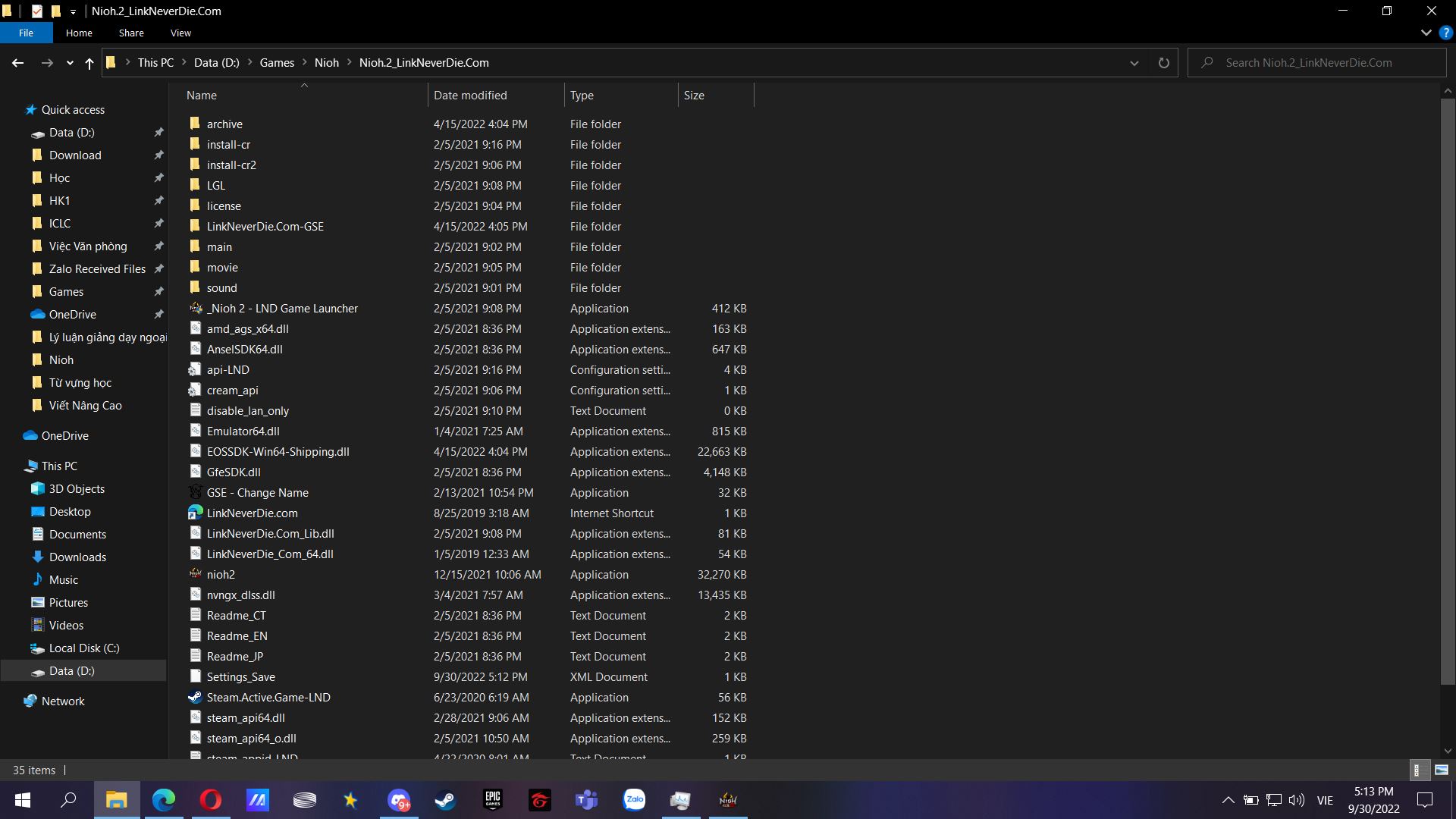Open the volume control in system tray
Image resolution: width=1456 pixels, height=819 pixels.
[1297, 800]
